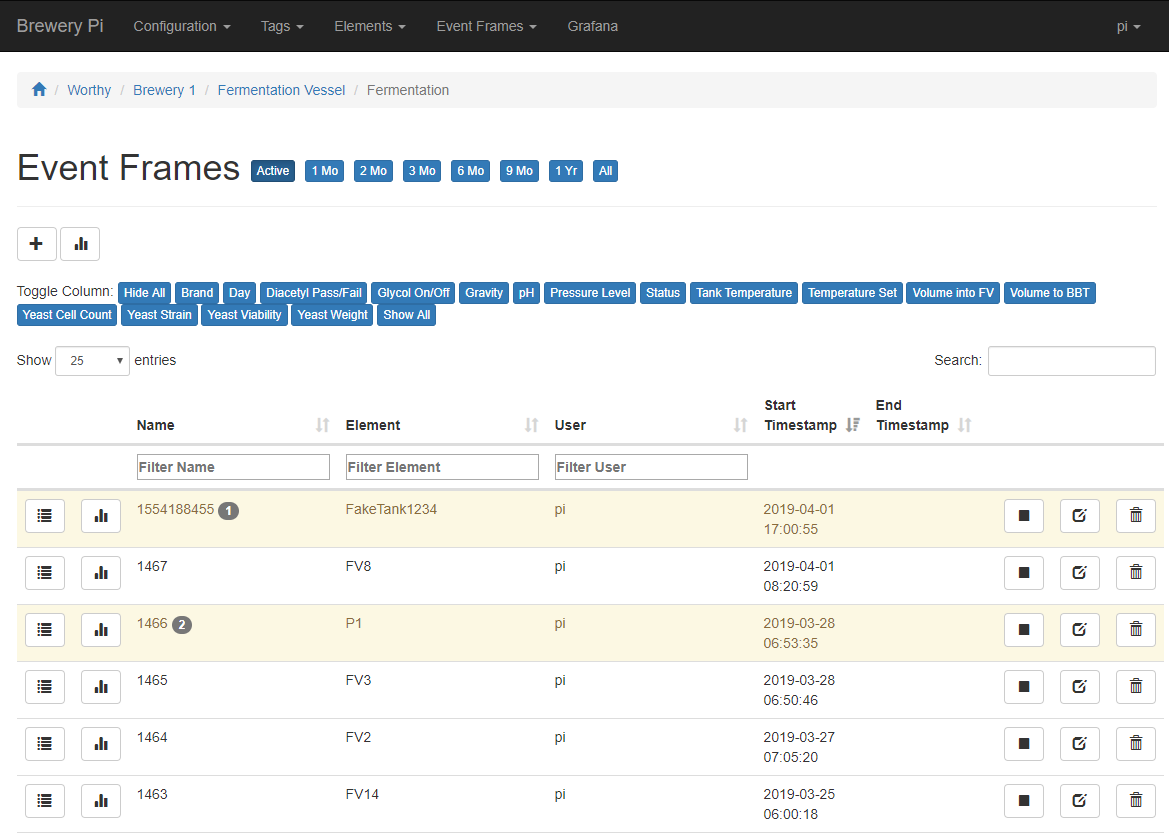
Task: Open the pi user dropdown
Action: [x=1128, y=26]
